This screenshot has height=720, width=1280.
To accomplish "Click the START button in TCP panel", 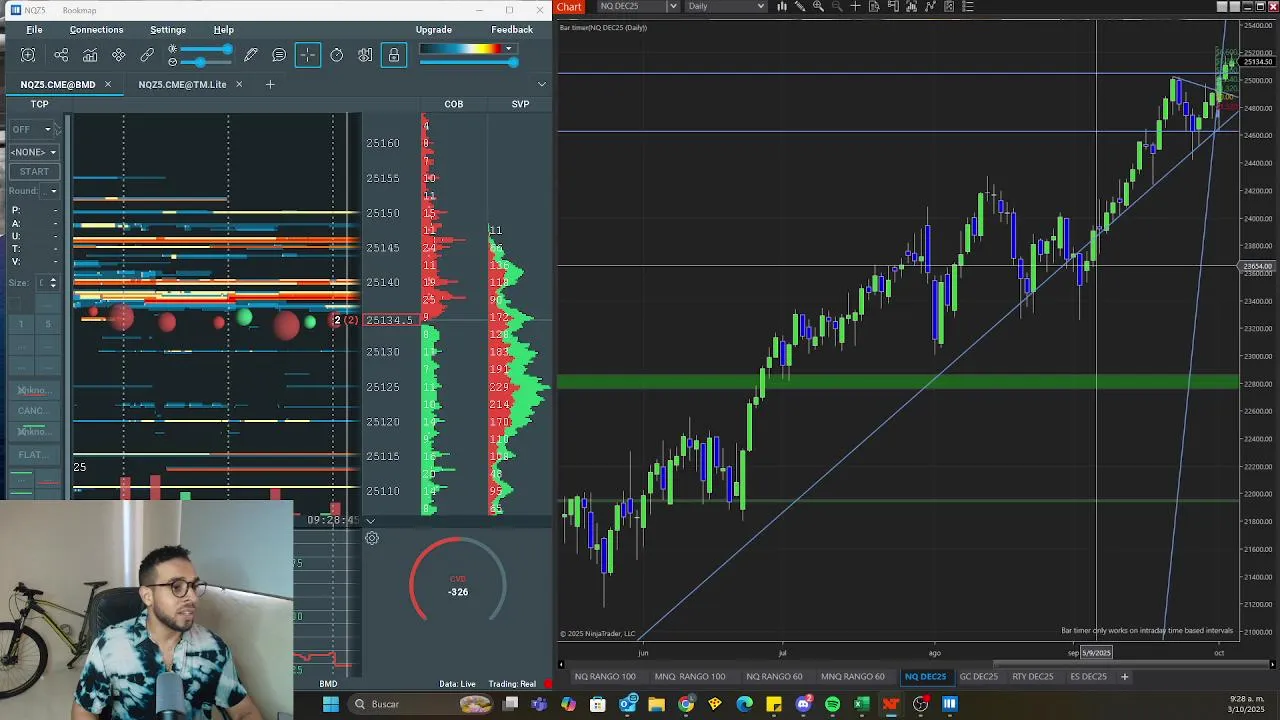I will point(34,171).
